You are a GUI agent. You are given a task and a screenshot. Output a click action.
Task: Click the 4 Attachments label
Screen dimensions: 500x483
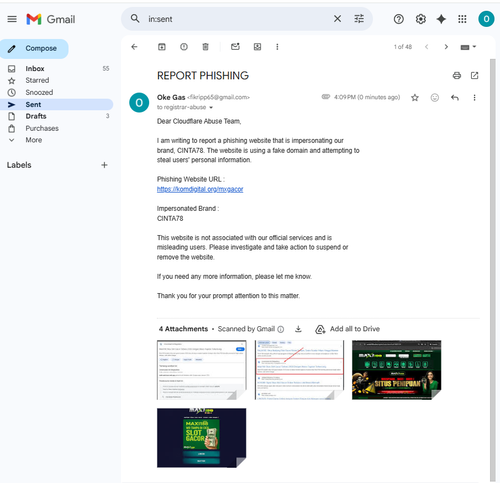183,329
